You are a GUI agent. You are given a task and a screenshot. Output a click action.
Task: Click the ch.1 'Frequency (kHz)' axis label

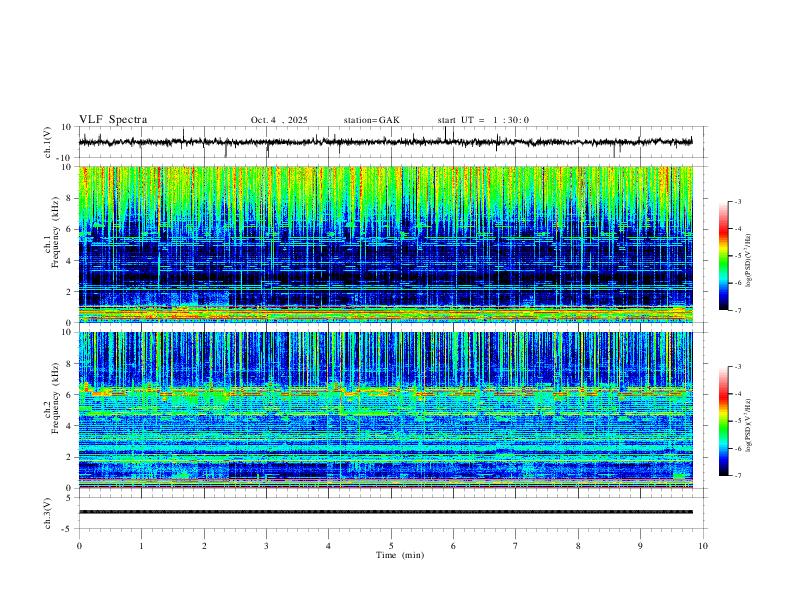coord(55,232)
